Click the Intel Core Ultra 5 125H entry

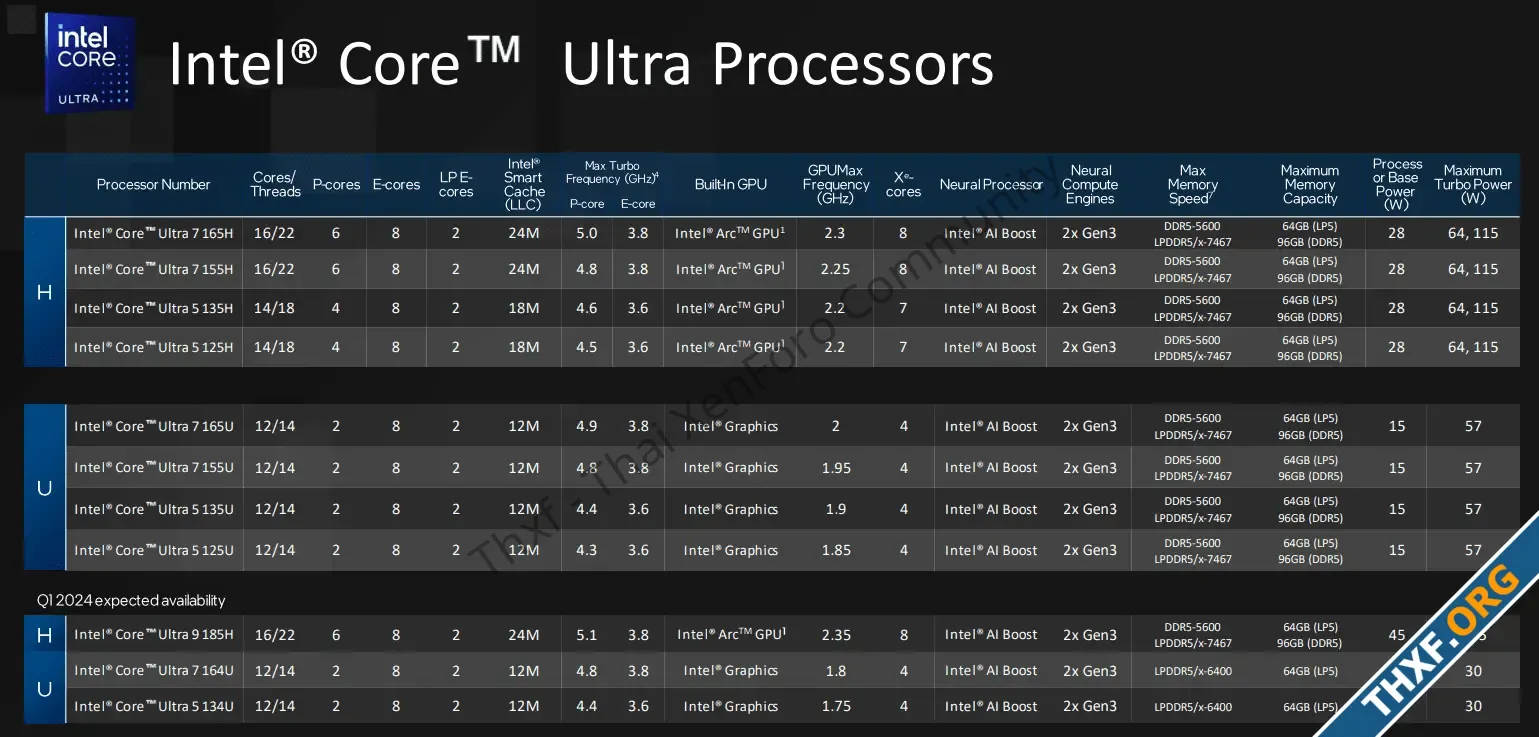[x=153, y=347]
